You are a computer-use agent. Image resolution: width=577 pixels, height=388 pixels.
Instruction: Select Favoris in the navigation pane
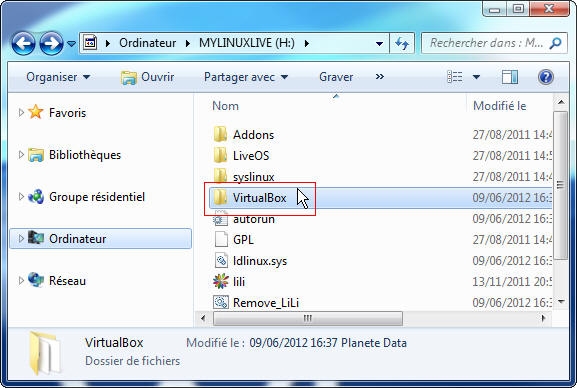point(67,112)
